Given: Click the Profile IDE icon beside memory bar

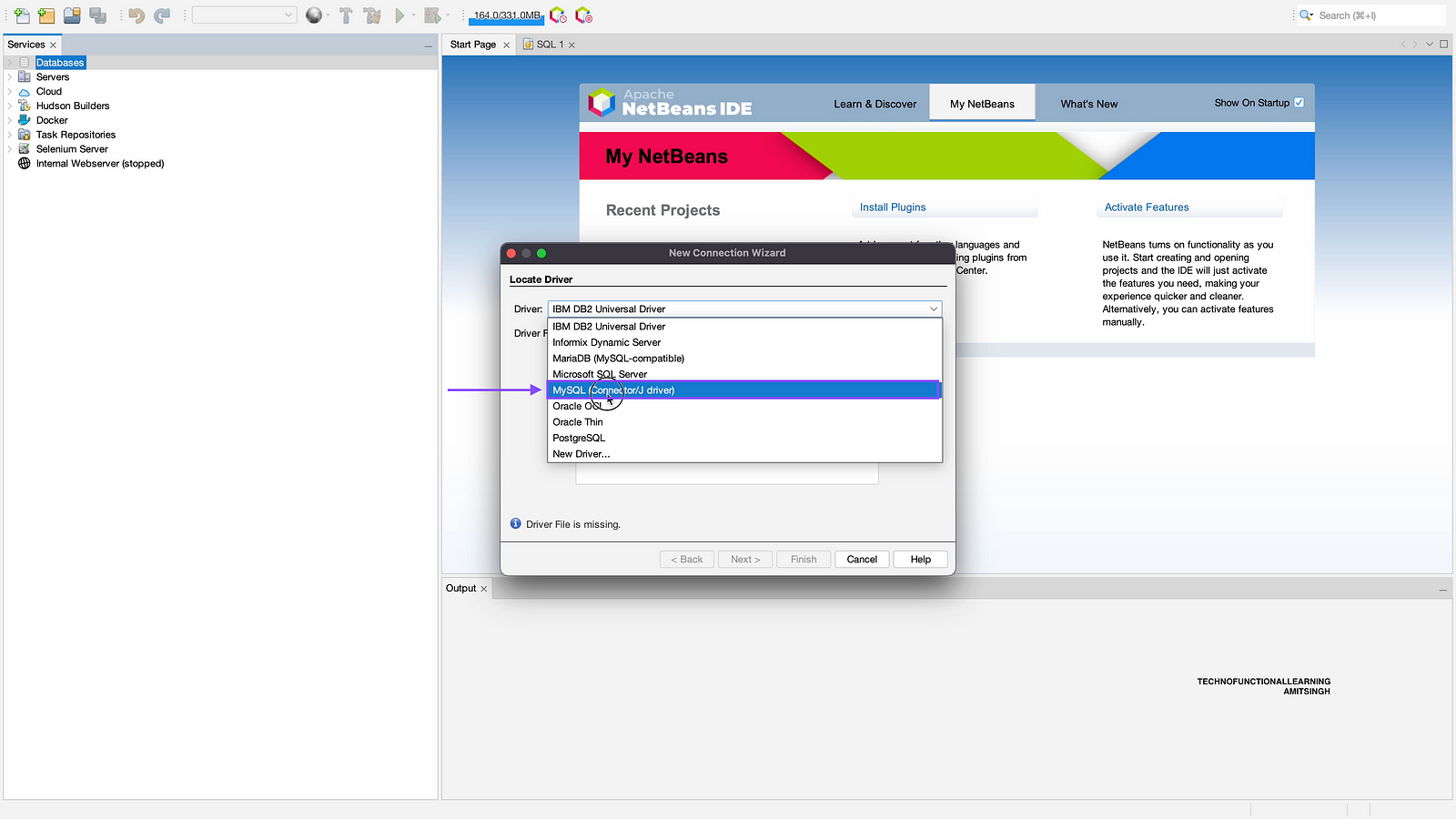Looking at the screenshot, I should pyautogui.click(x=558, y=15).
